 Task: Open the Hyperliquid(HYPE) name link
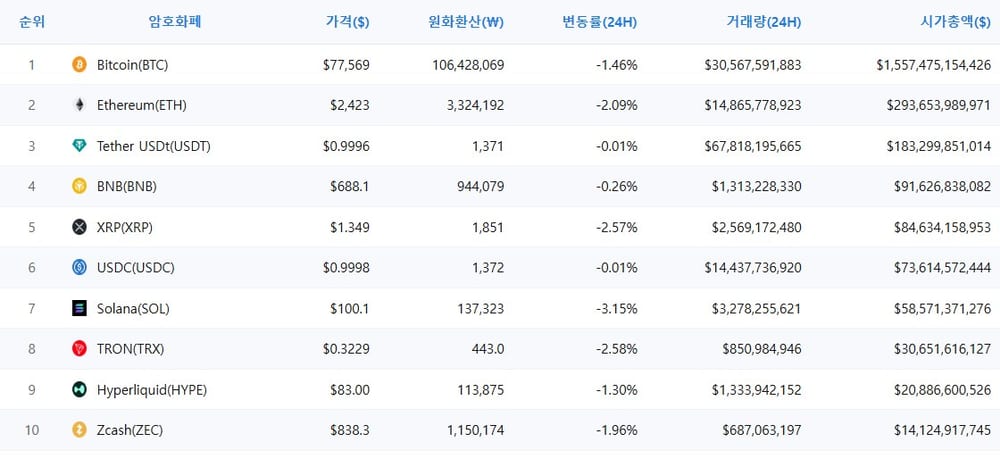coord(152,390)
